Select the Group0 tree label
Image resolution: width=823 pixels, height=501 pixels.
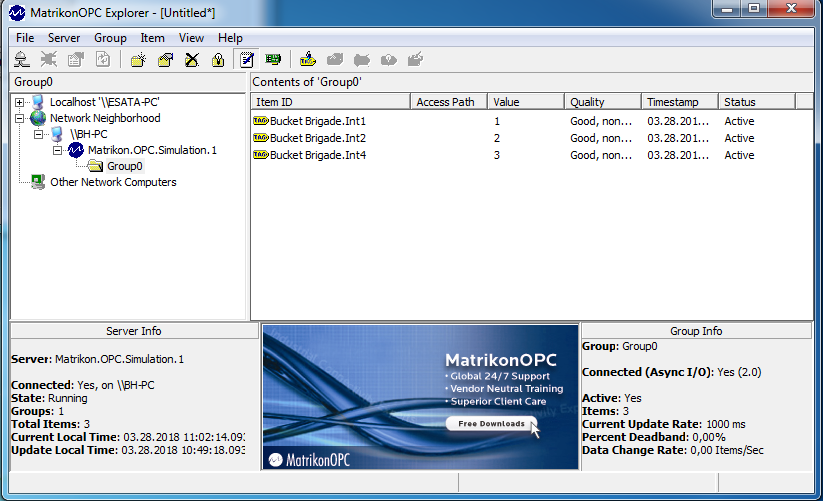[124, 166]
